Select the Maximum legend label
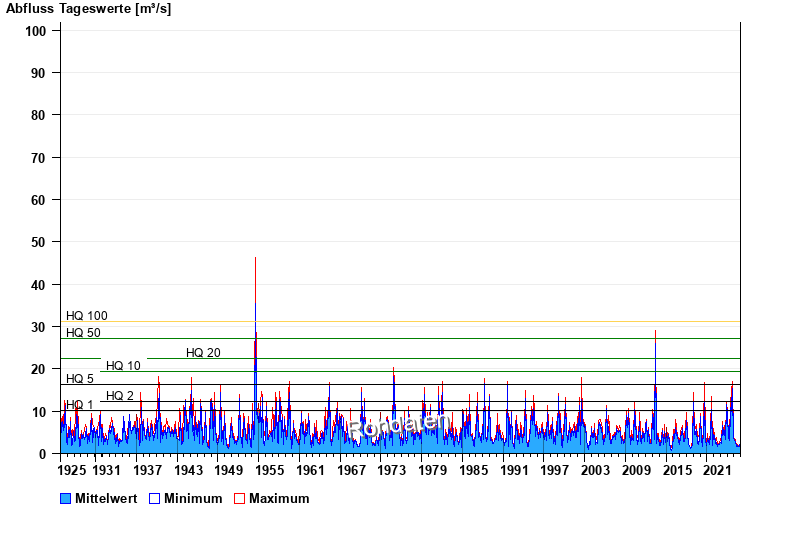Viewport: 800px width, 550px height. [279, 499]
